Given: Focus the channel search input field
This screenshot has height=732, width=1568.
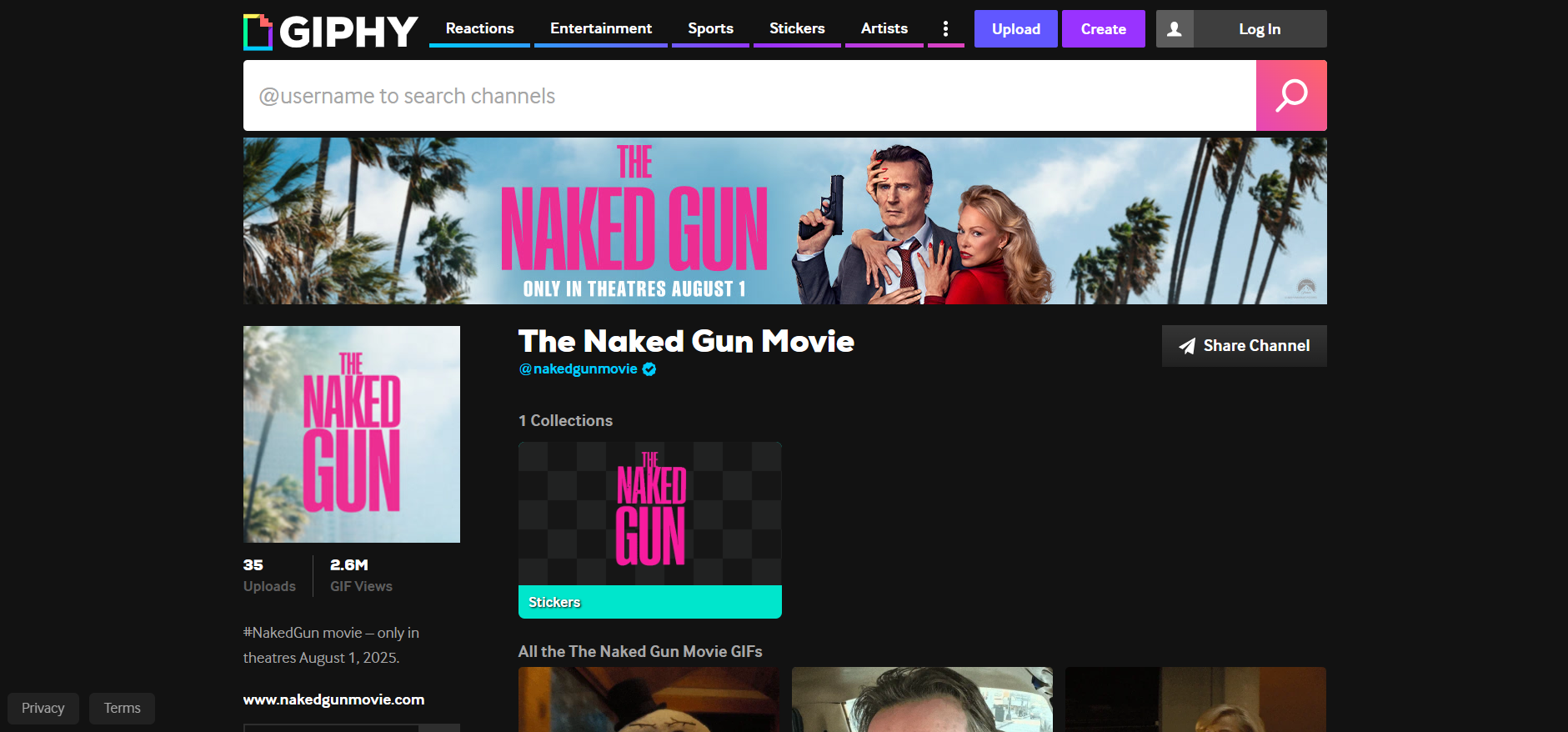Looking at the screenshot, I should tap(749, 95).
